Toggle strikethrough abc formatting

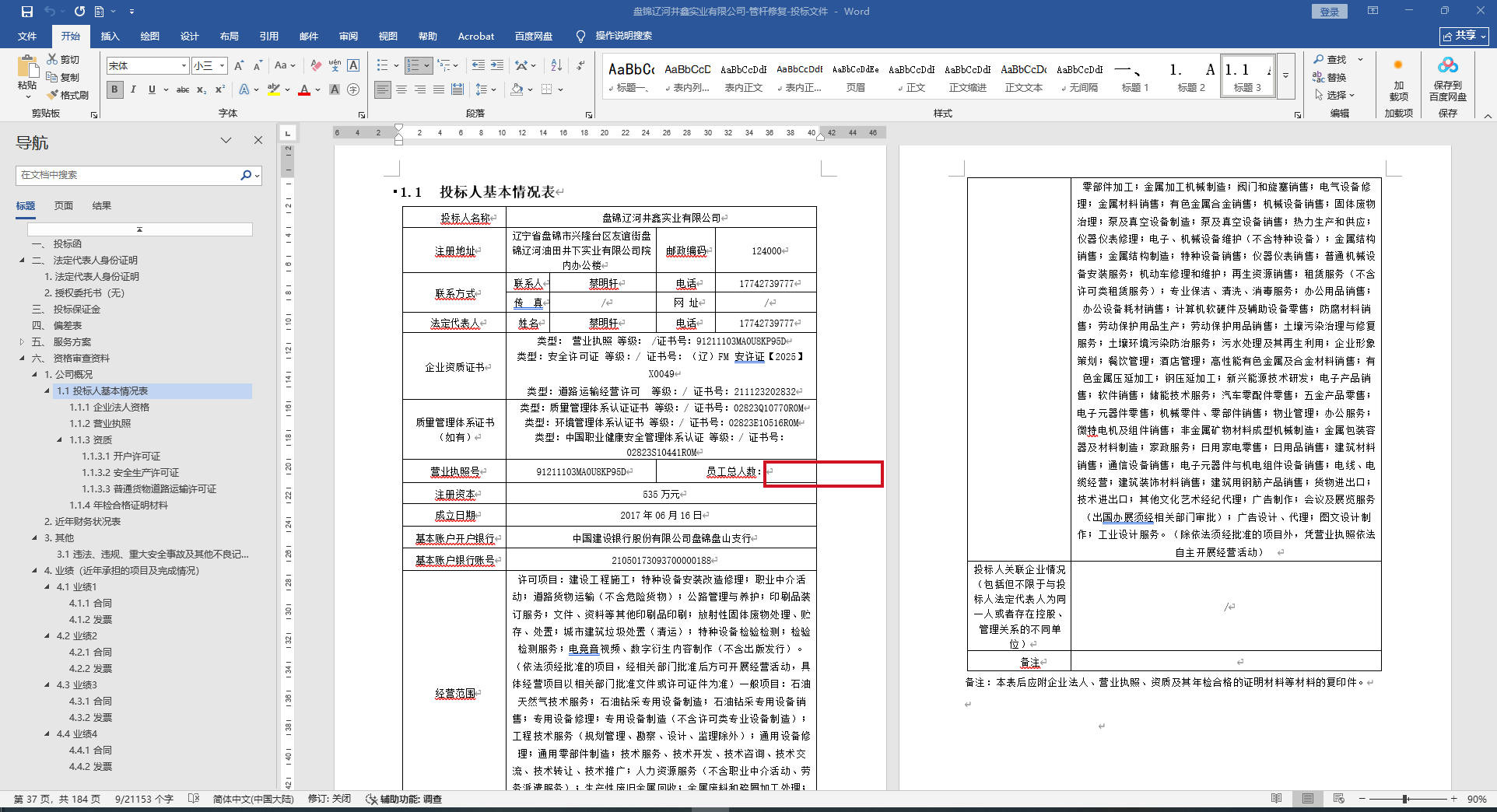click(183, 89)
